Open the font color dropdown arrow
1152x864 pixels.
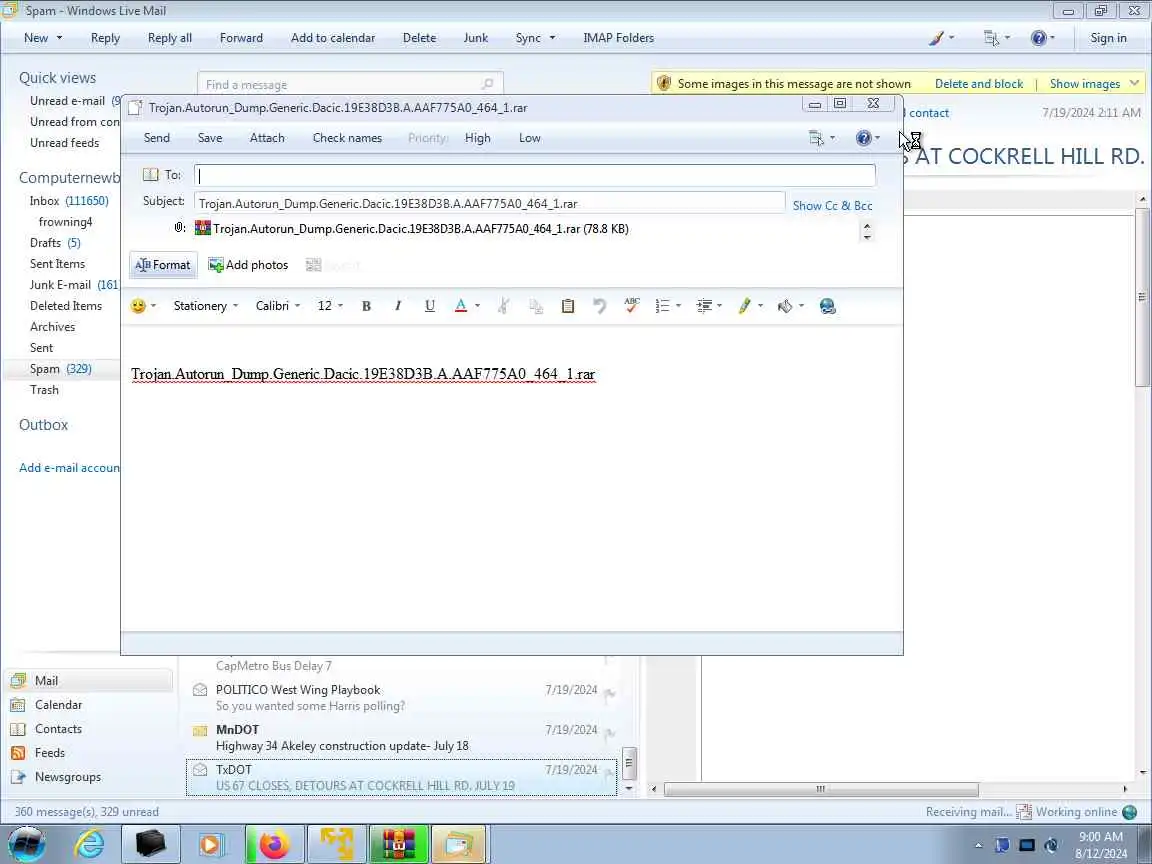click(478, 306)
